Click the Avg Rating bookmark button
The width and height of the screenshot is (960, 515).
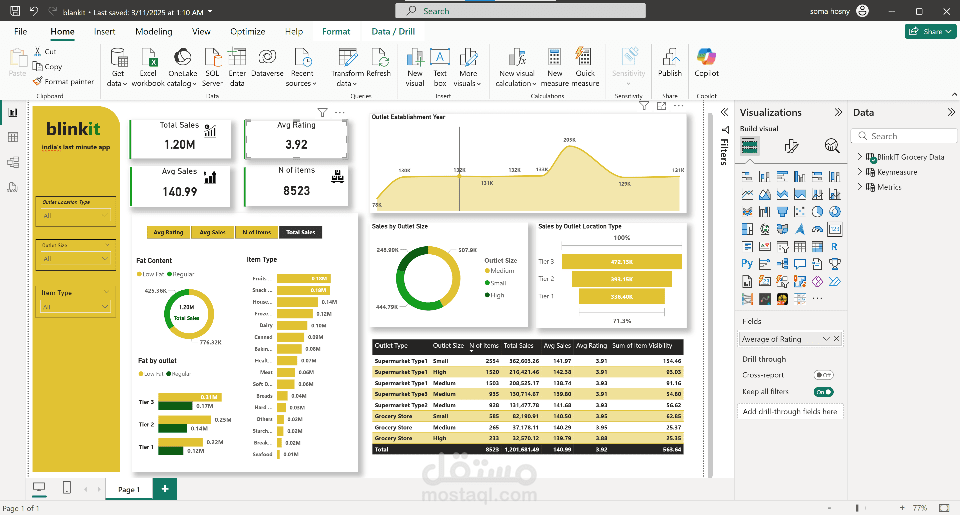(x=168, y=232)
